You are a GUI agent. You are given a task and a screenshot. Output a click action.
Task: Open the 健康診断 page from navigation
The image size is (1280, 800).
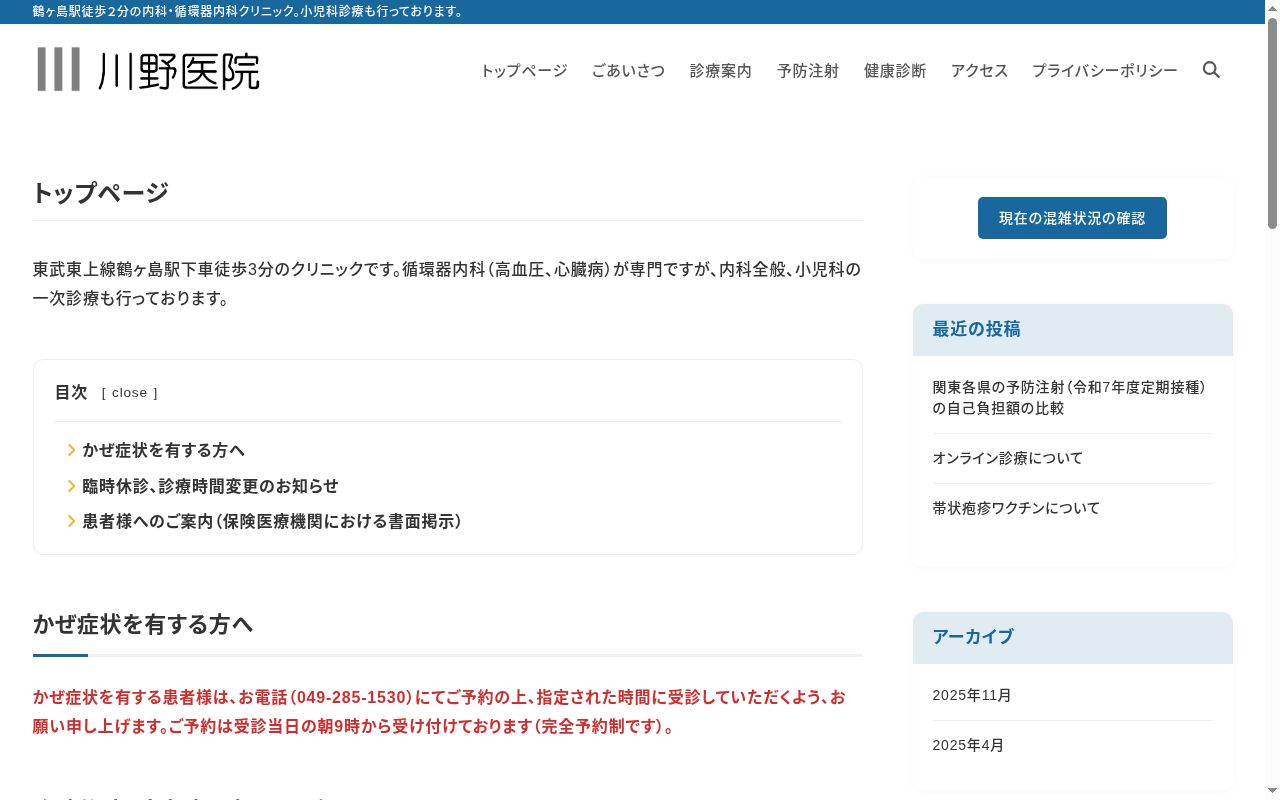(895, 71)
